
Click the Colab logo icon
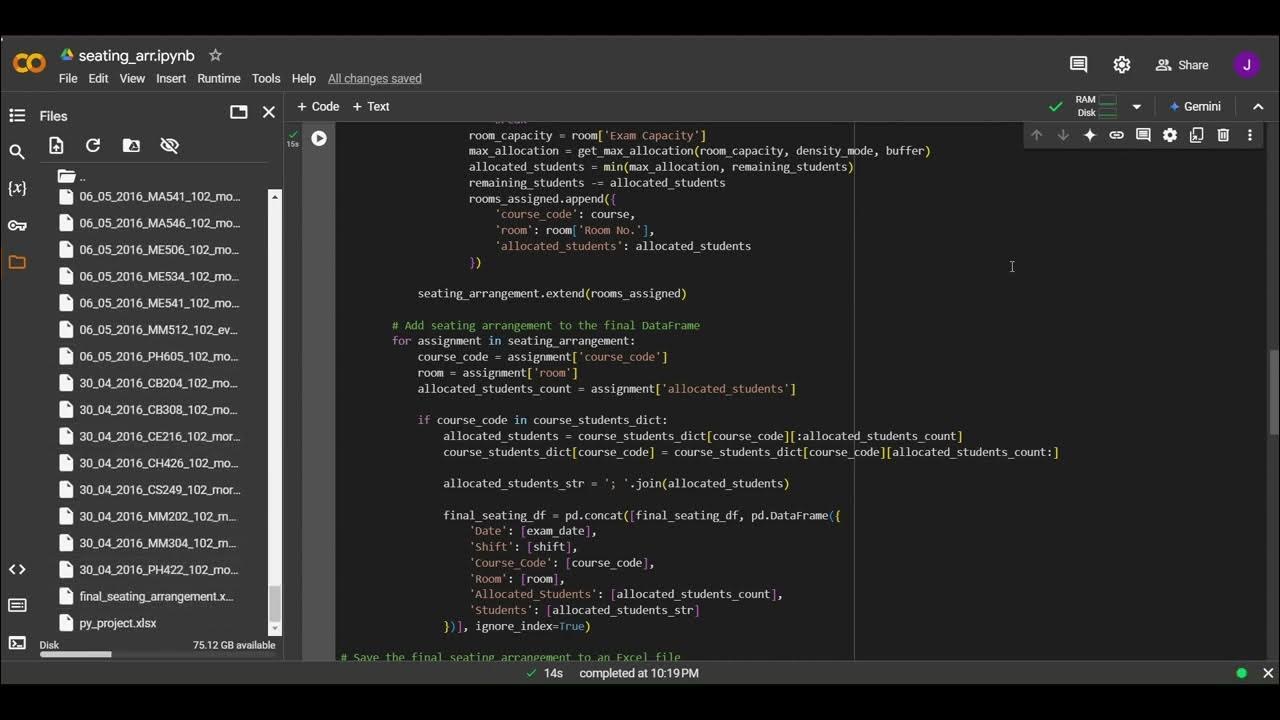point(29,64)
